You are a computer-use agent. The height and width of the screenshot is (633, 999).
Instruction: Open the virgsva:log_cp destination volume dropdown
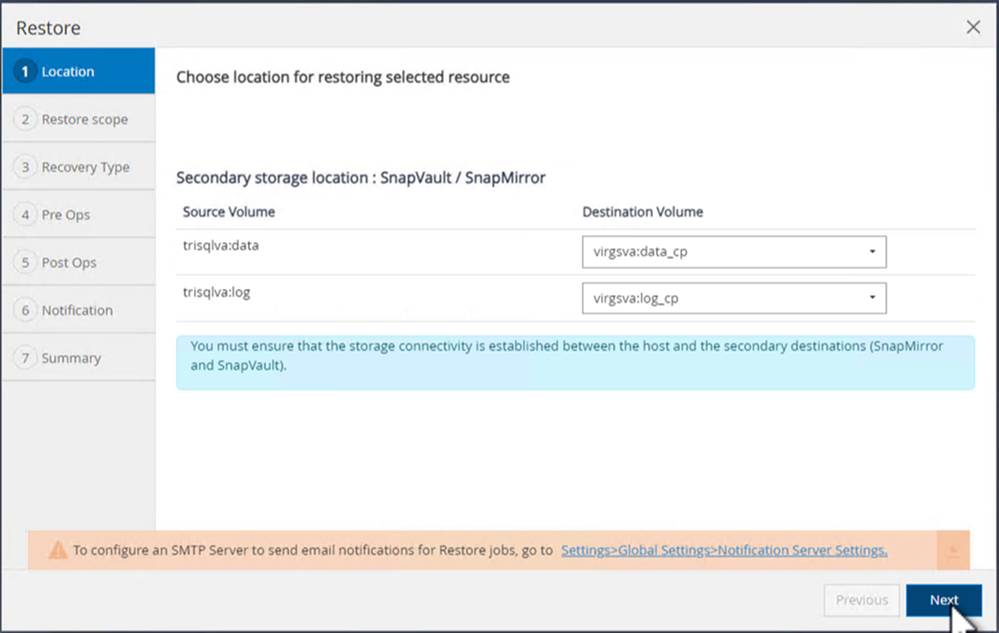pyautogui.click(x=733, y=298)
